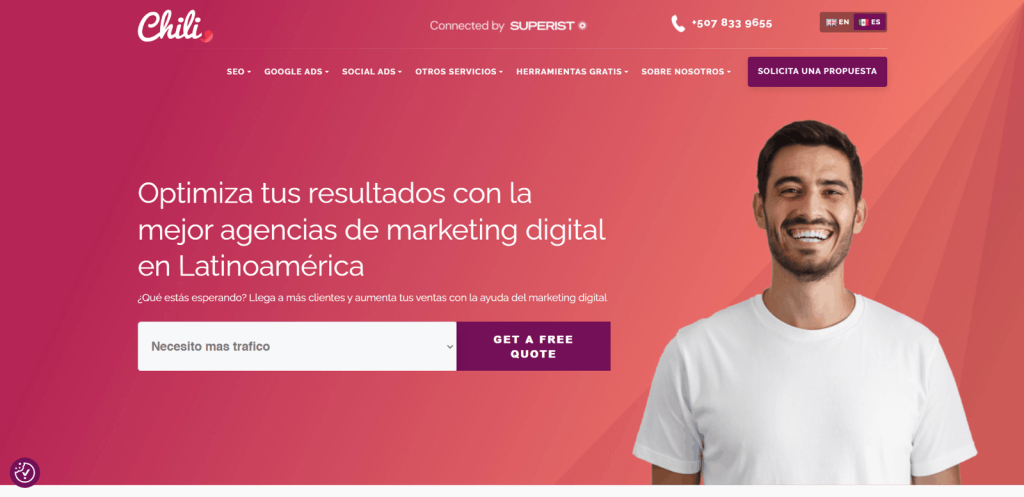The image size is (1024, 497).
Task: Open the Otros Servicios menu
Action: click(458, 72)
